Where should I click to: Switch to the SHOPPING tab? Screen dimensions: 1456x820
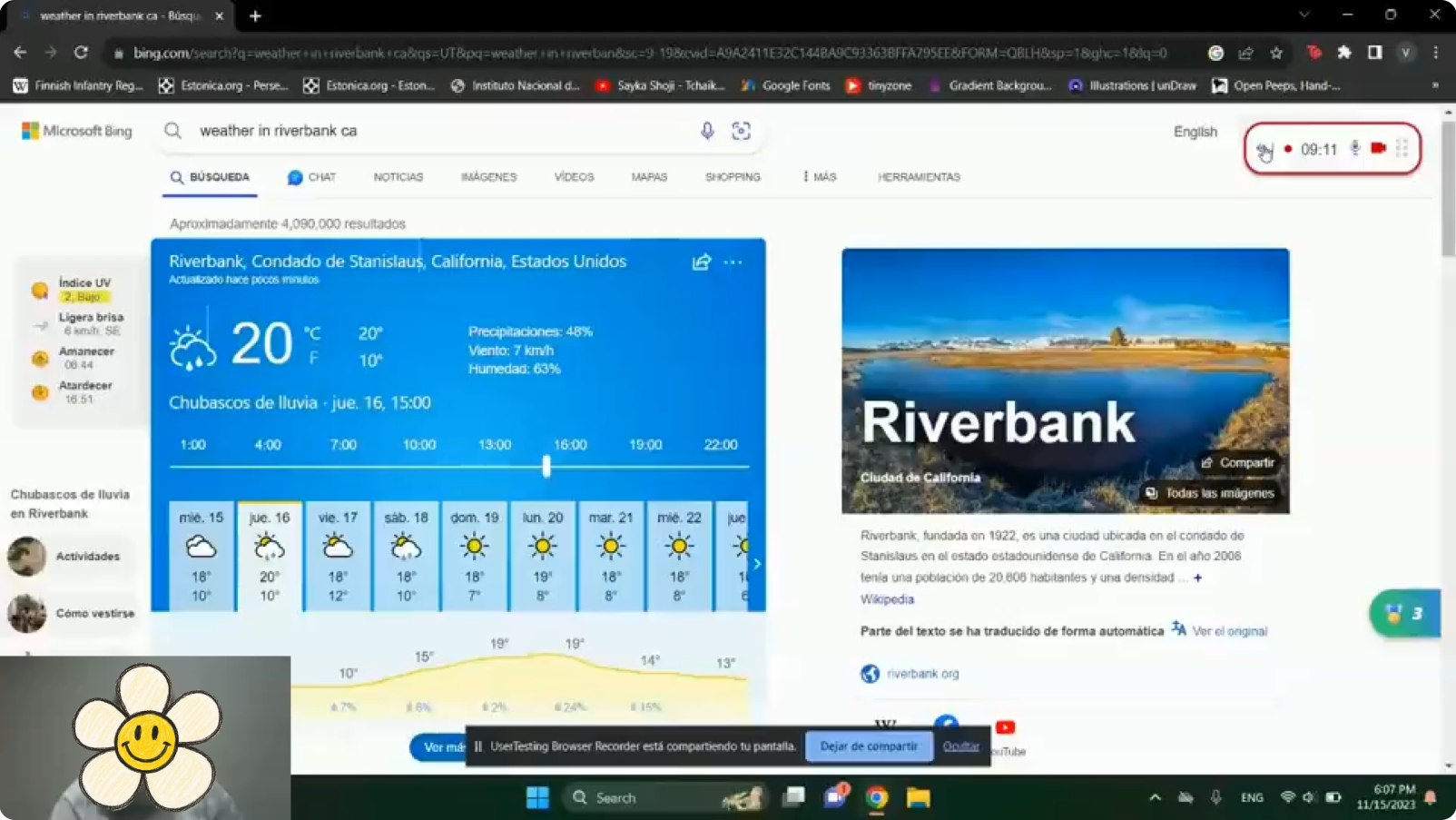click(733, 177)
